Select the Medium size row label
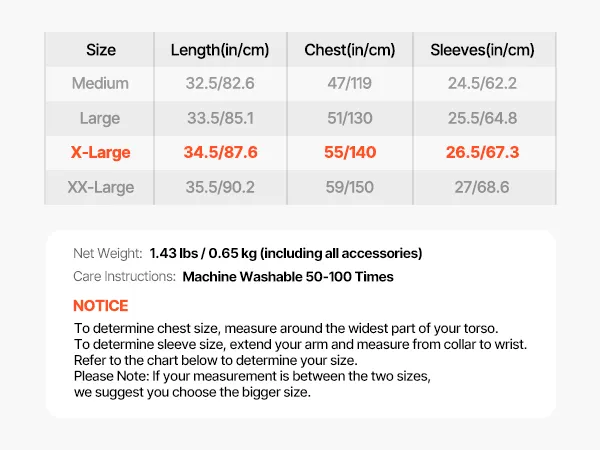The width and height of the screenshot is (600, 450). (x=100, y=84)
